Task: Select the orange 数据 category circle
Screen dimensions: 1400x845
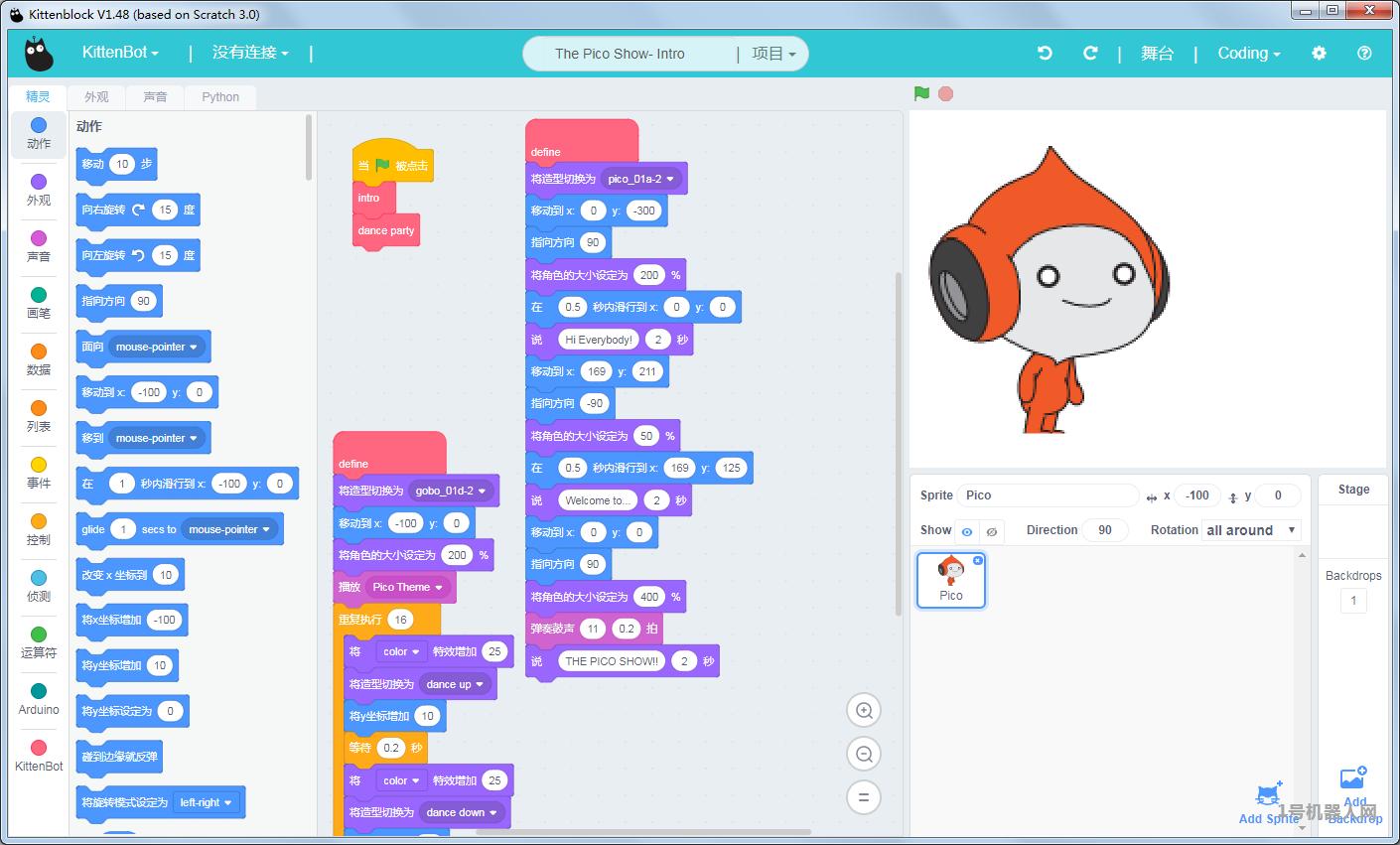Action: coord(39,352)
